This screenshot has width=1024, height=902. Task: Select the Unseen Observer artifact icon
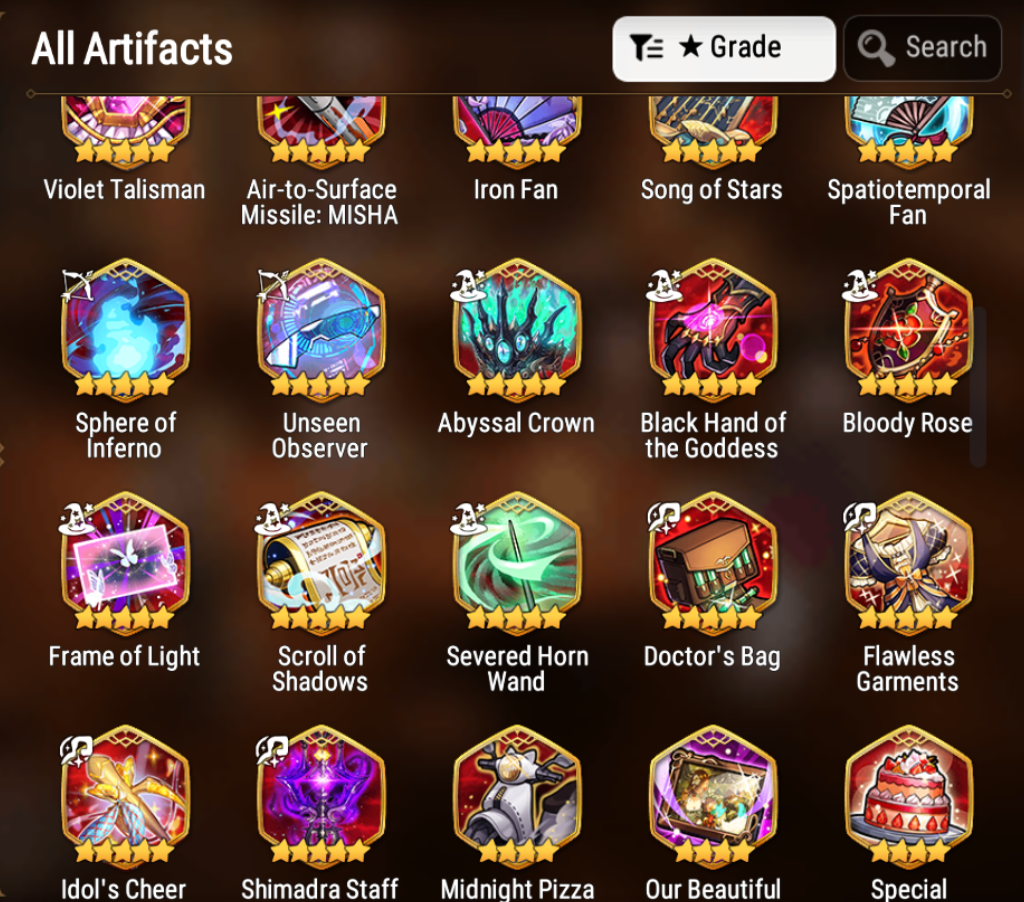coord(321,329)
